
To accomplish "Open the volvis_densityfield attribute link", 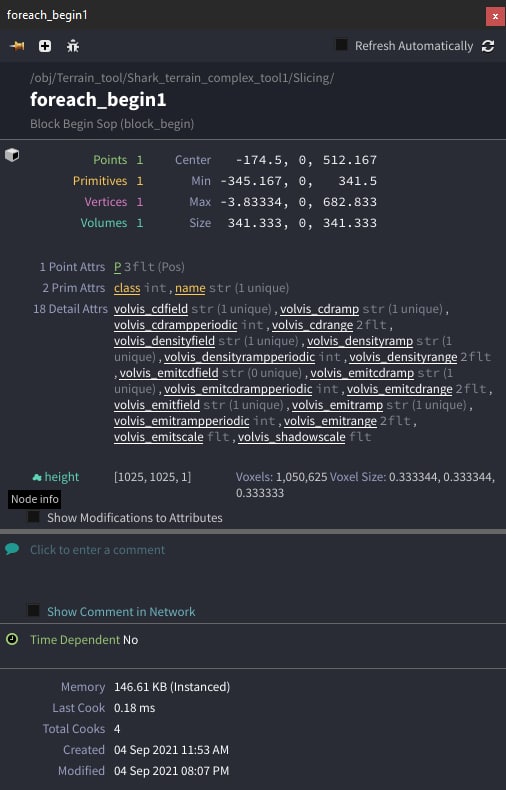I will [x=164, y=341].
